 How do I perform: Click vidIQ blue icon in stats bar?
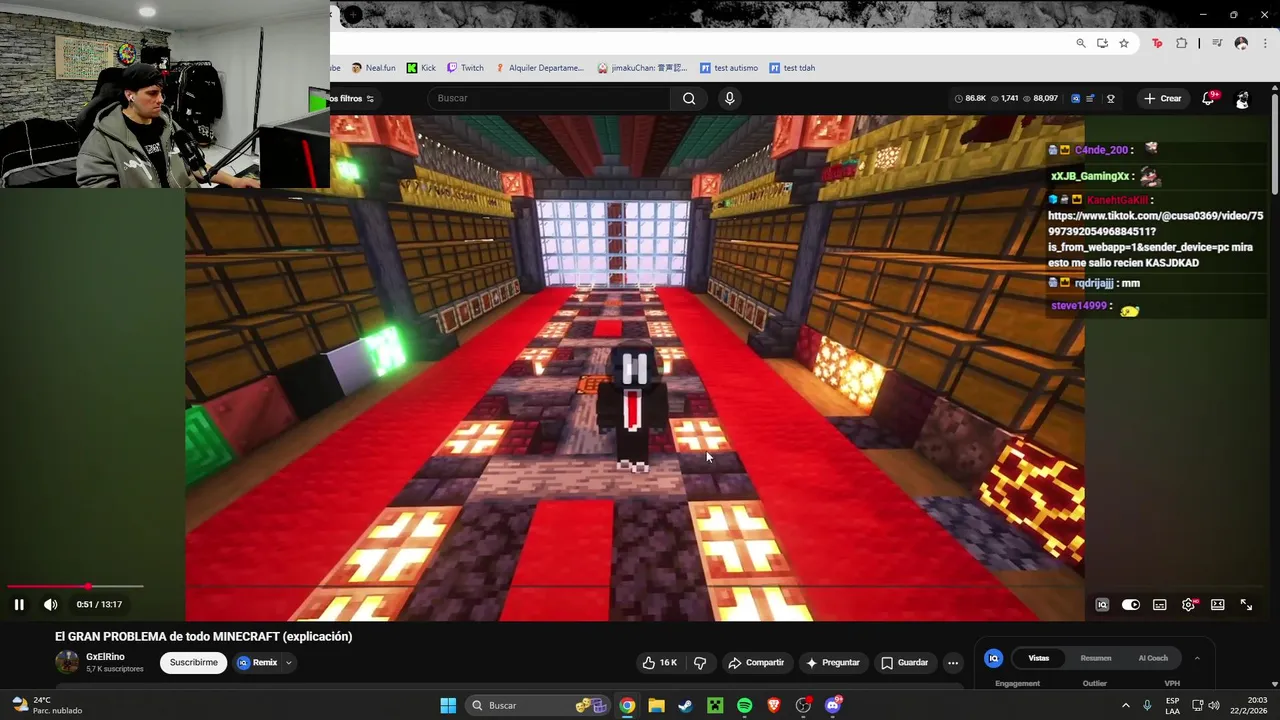(x=1075, y=98)
